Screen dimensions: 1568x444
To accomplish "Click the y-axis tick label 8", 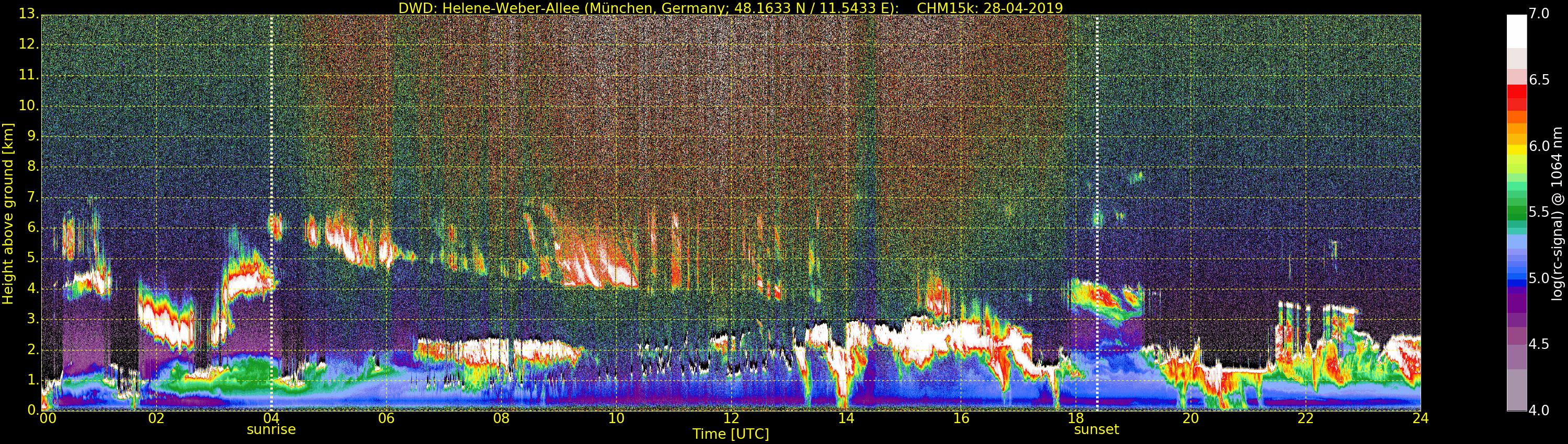I will pyautogui.click(x=33, y=167).
